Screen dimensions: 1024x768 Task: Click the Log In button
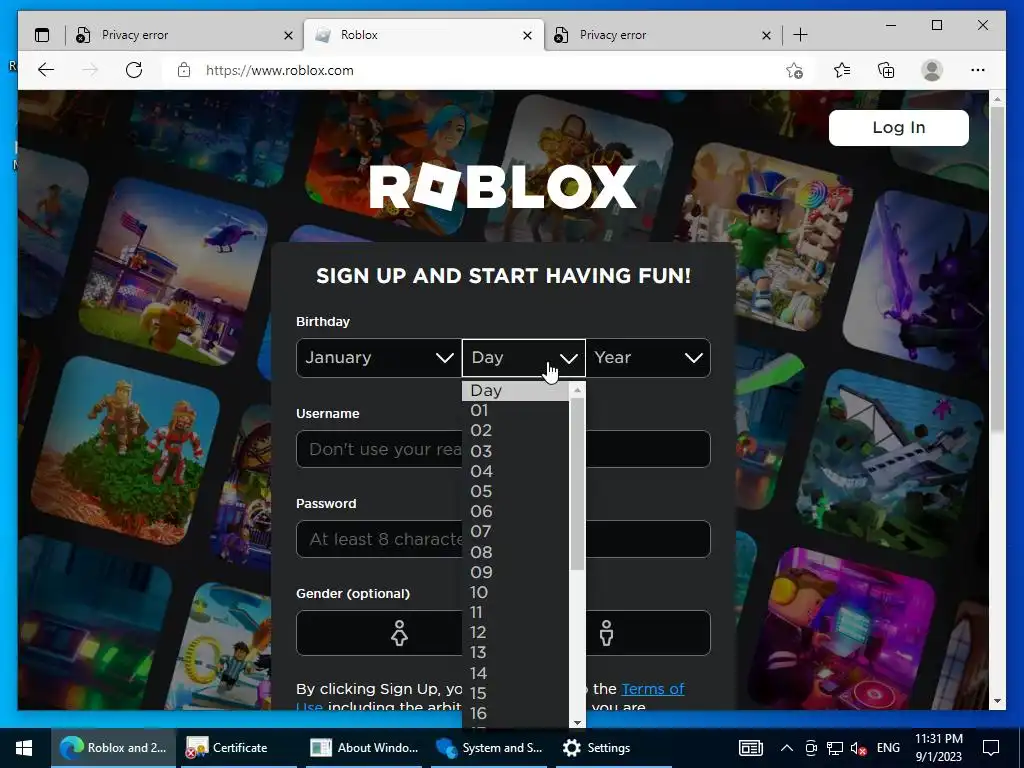coord(899,127)
